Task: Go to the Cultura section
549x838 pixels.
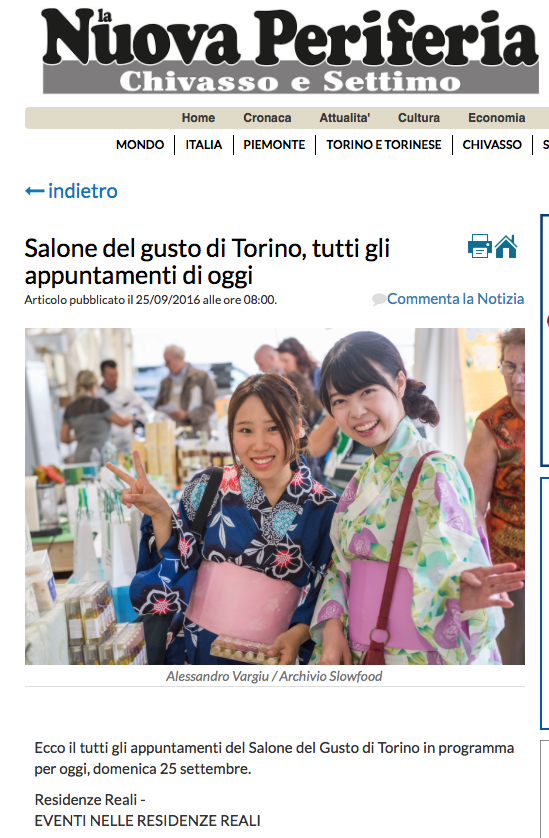Action: [x=419, y=118]
